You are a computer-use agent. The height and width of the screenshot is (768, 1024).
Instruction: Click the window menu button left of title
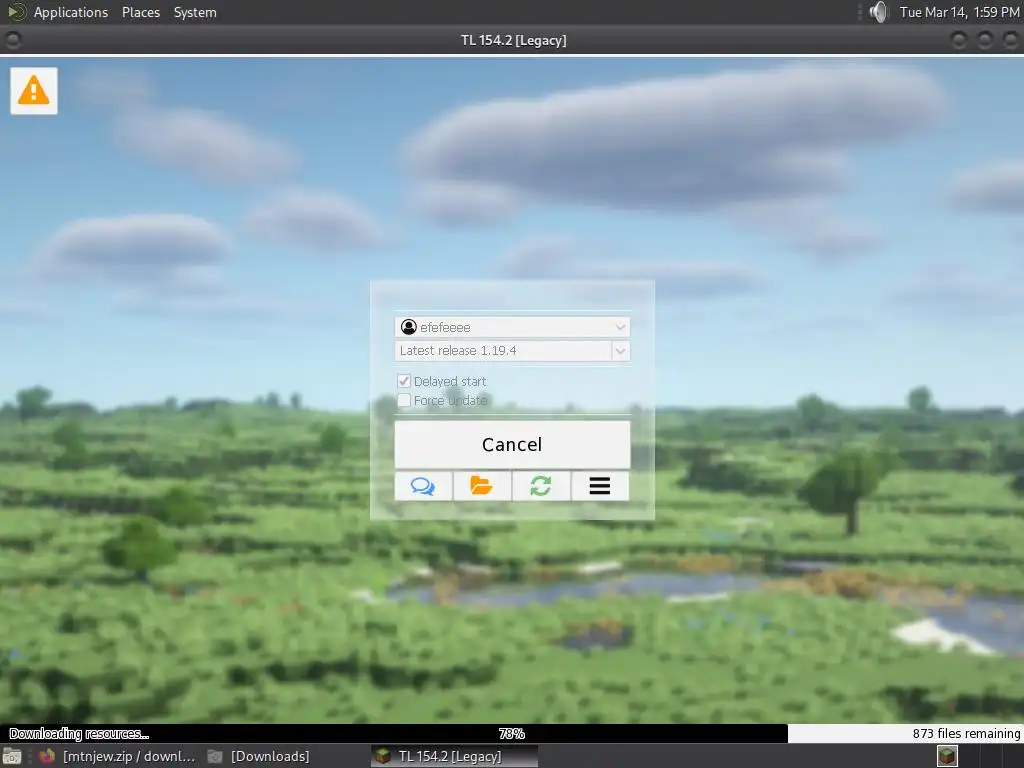click(x=12, y=40)
